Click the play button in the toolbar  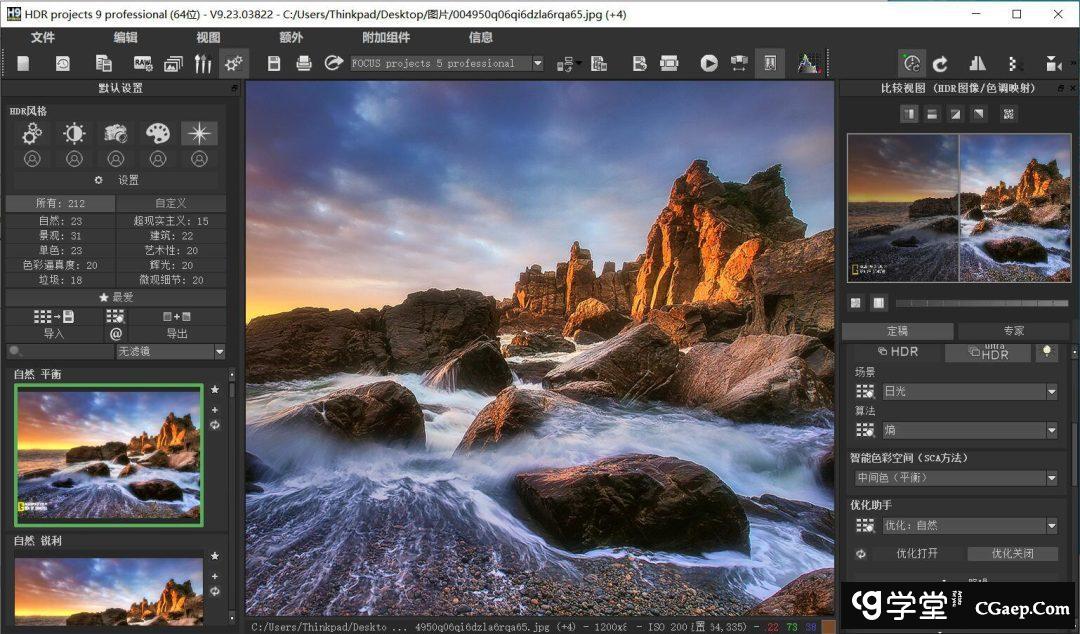[x=709, y=64]
